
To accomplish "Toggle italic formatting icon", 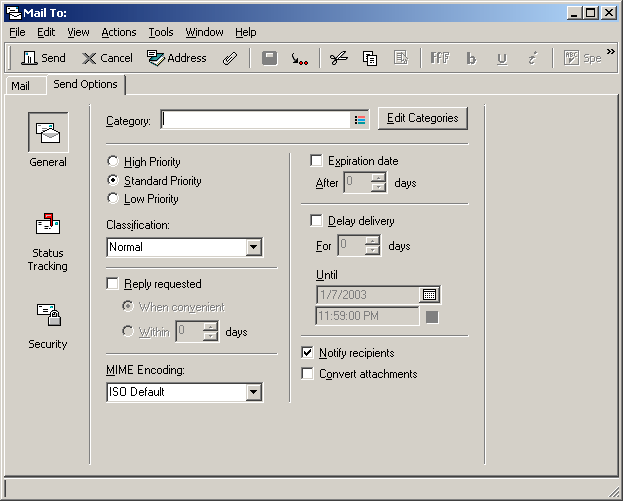I will pos(532,58).
